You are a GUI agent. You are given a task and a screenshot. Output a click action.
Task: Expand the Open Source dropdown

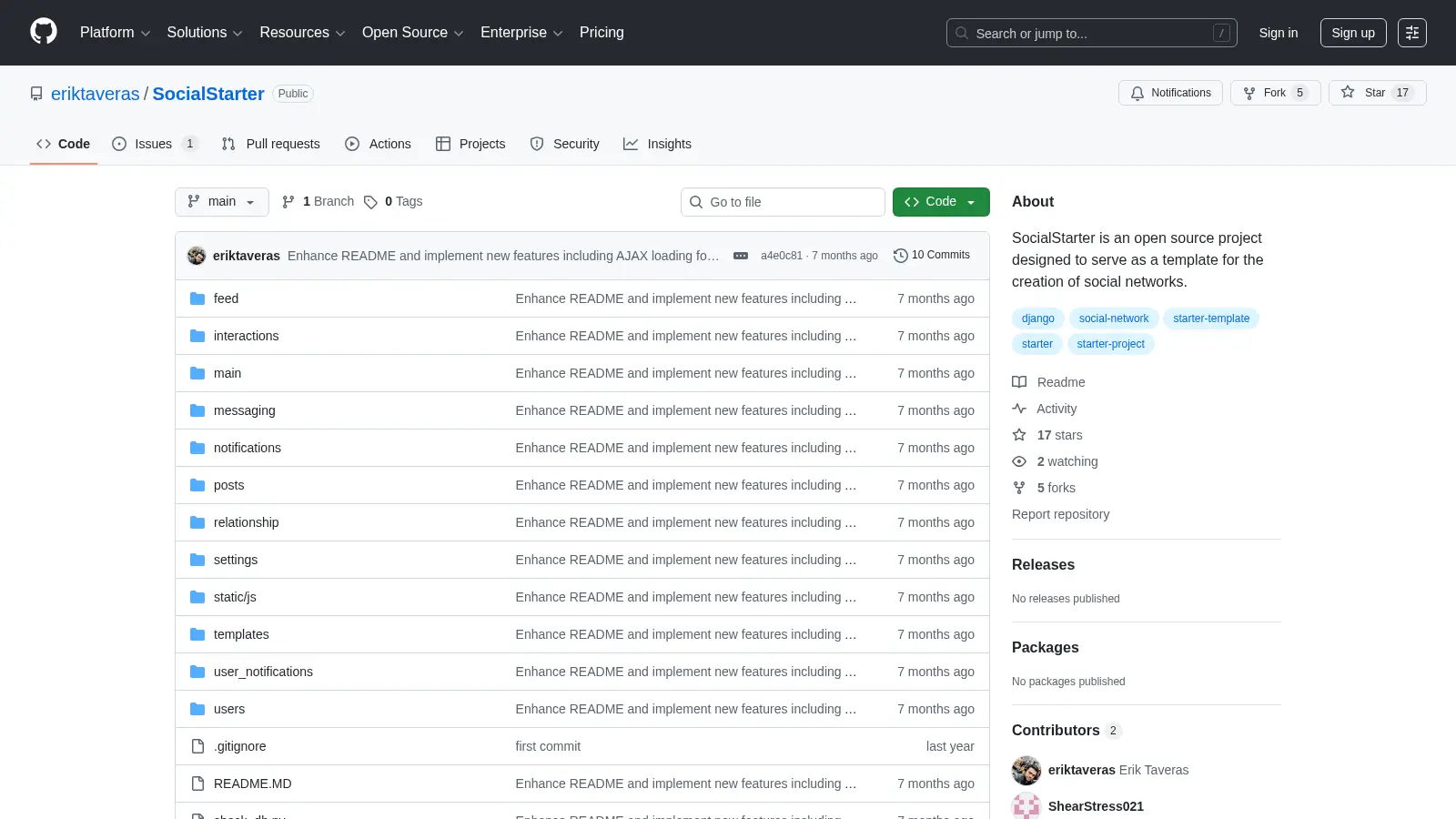point(413,32)
